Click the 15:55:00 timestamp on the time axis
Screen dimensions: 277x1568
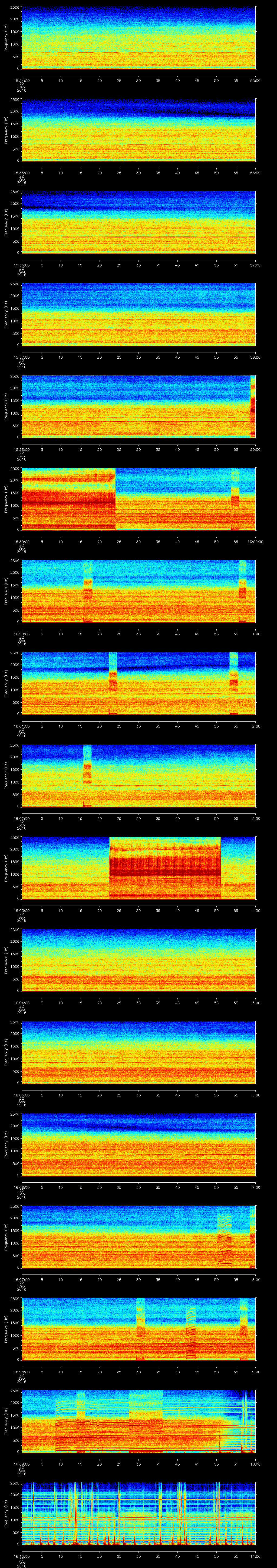[21, 172]
